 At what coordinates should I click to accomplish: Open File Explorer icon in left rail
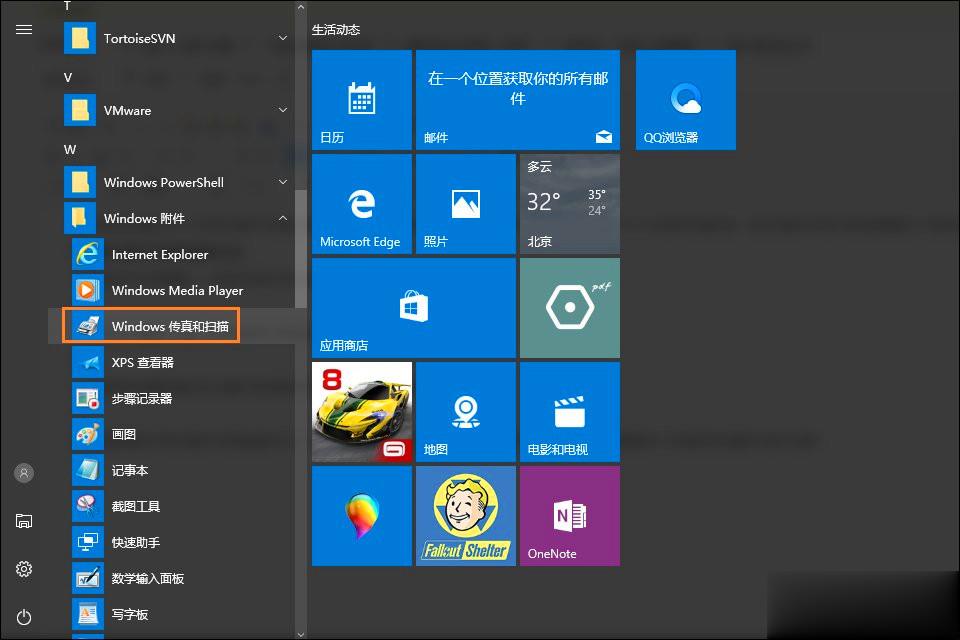point(24,521)
